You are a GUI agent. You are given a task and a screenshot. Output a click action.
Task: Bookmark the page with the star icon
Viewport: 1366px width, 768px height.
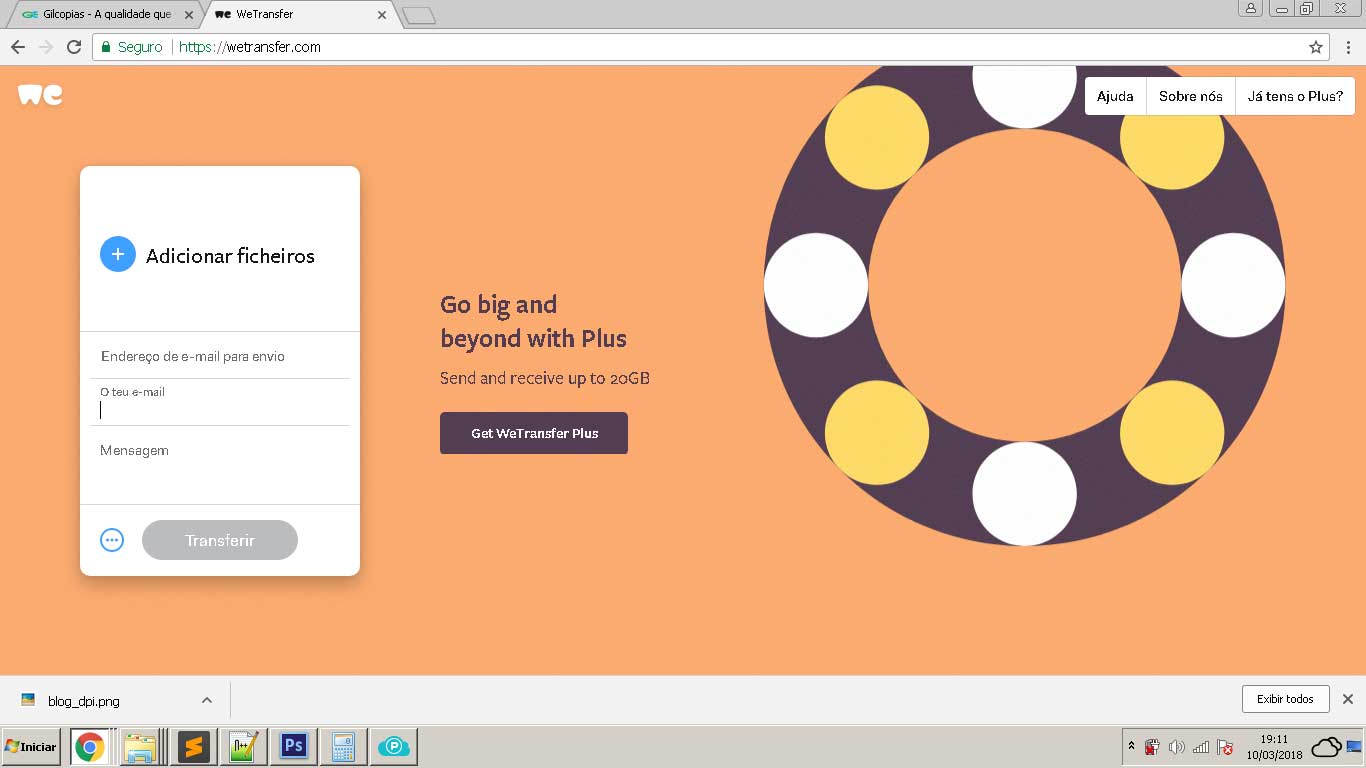pos(1316,47)
